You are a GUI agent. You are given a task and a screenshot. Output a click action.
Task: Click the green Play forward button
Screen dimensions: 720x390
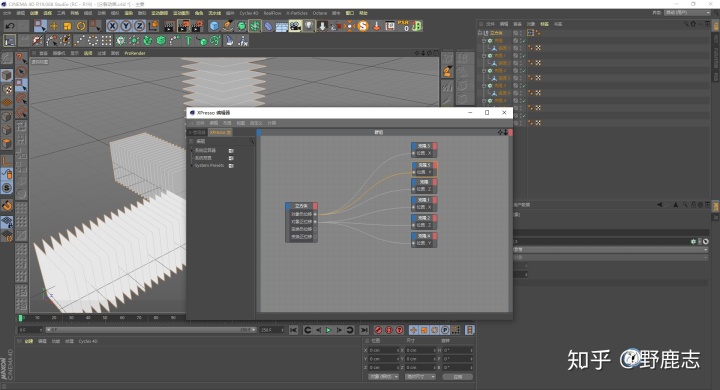(328, 330)
